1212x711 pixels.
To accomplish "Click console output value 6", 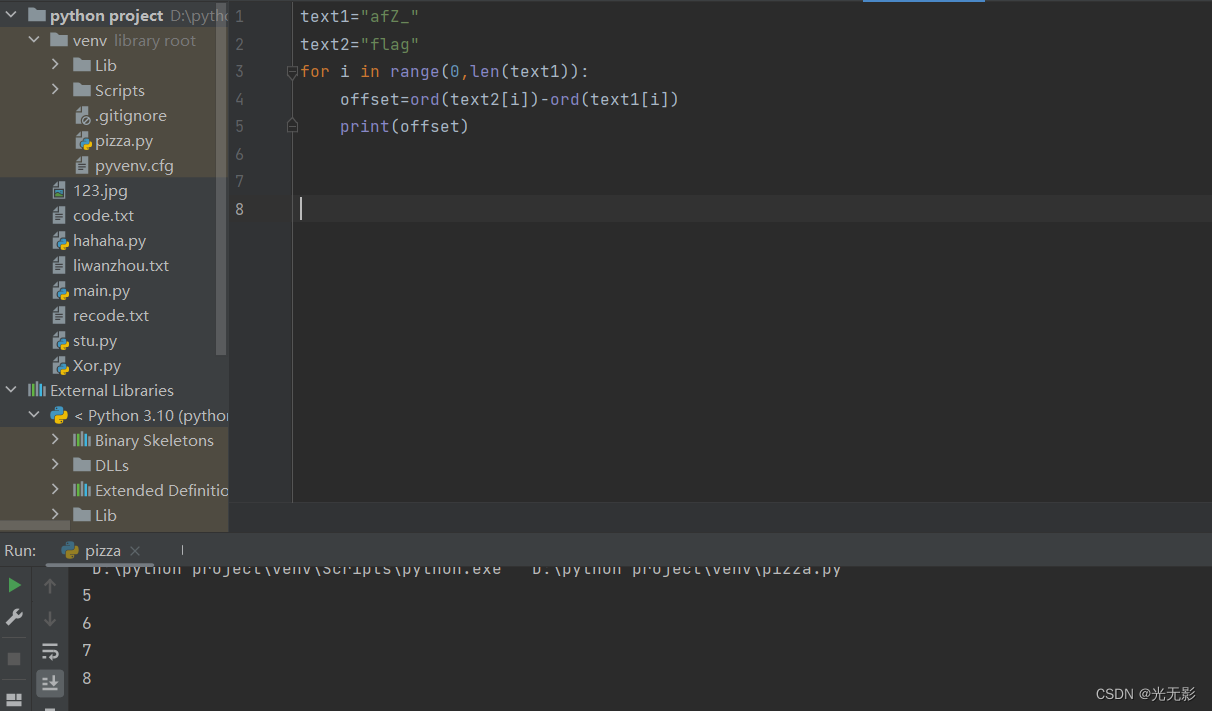I will pos(87,623).
